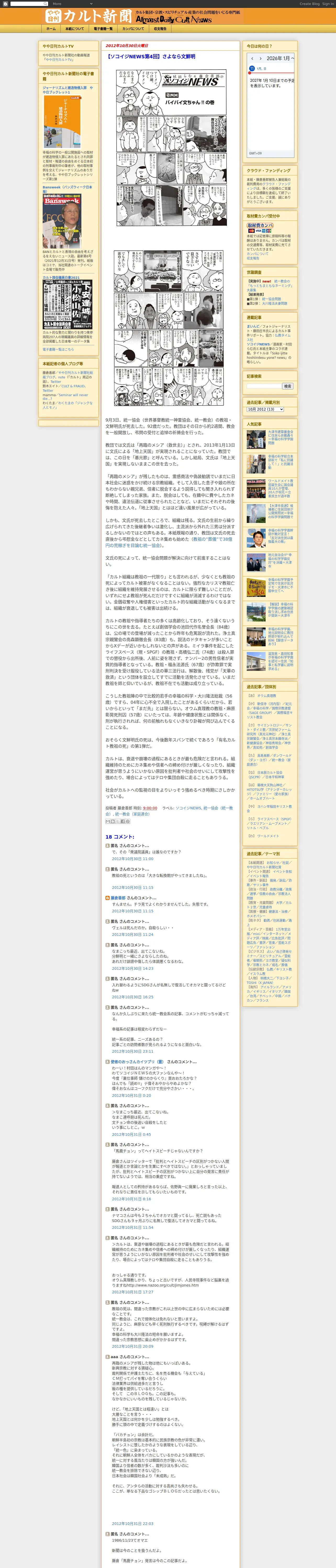Open comment timestamp 2012年10月30日 11:00

(132, 858)
